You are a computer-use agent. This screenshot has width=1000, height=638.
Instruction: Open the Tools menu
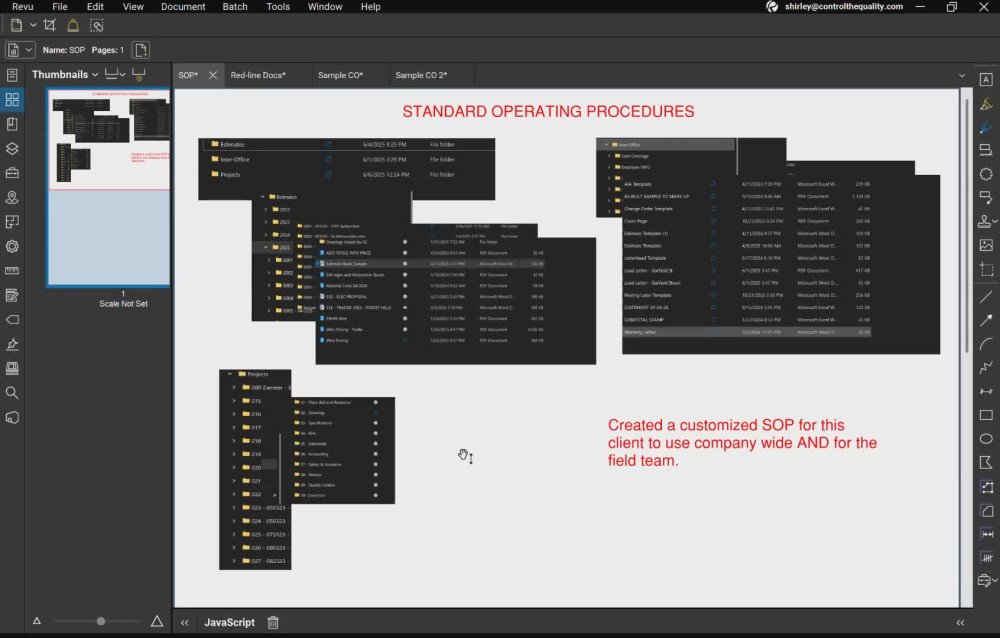click(x=278, y=7)
